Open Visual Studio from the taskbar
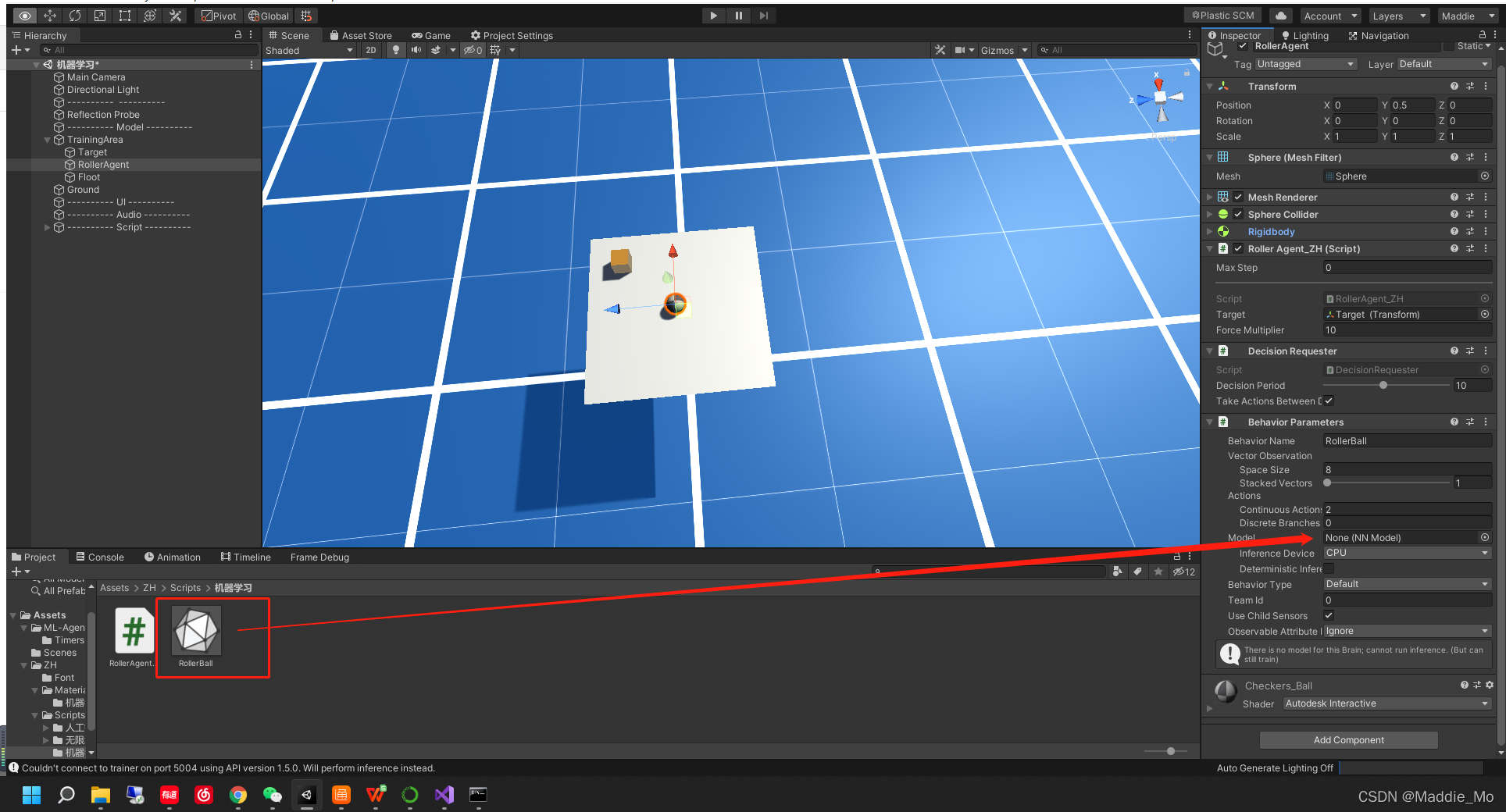Viewport: 1506px width, 812px height. point(444,795)
